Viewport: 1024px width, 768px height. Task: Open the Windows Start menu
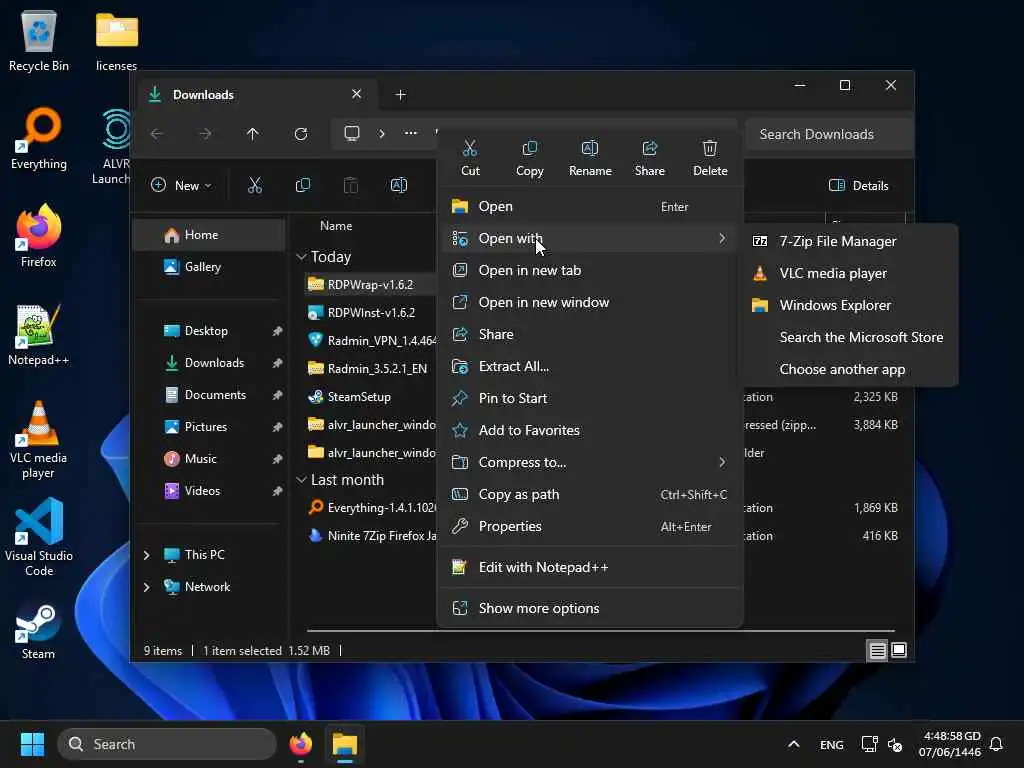32,744
